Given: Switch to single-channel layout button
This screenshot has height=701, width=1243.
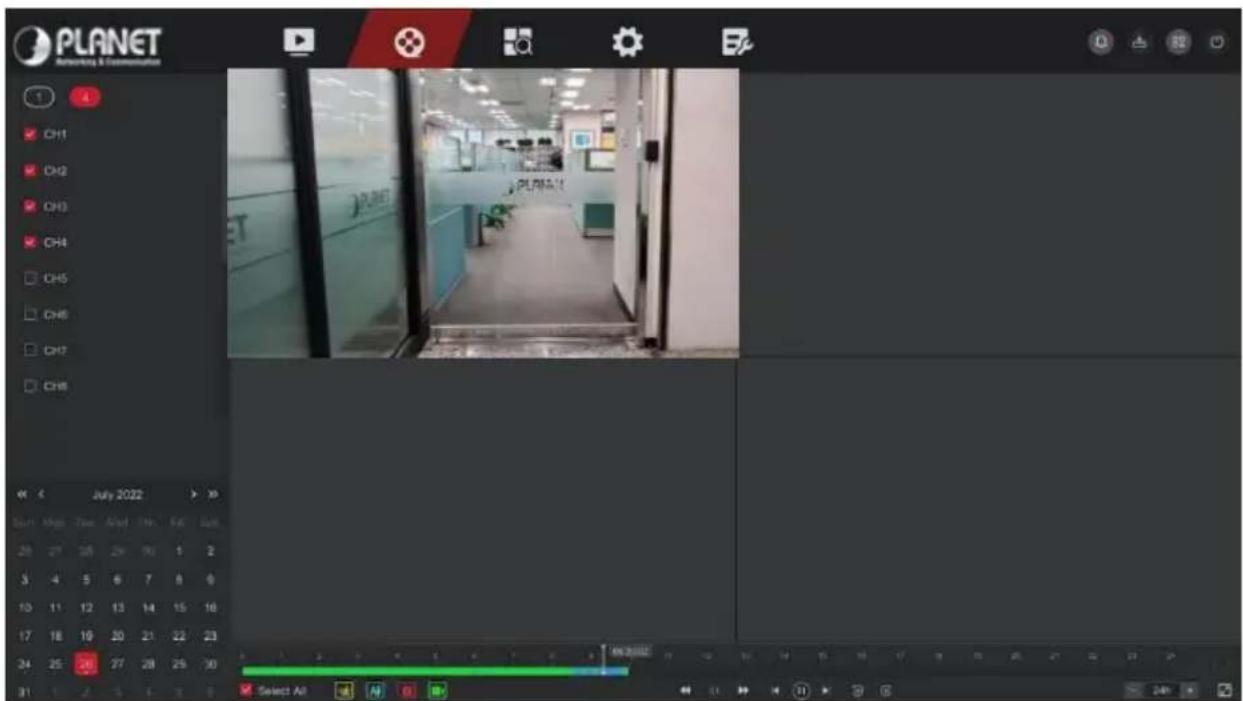Looking at the screenshot, I should coord(39,96).
